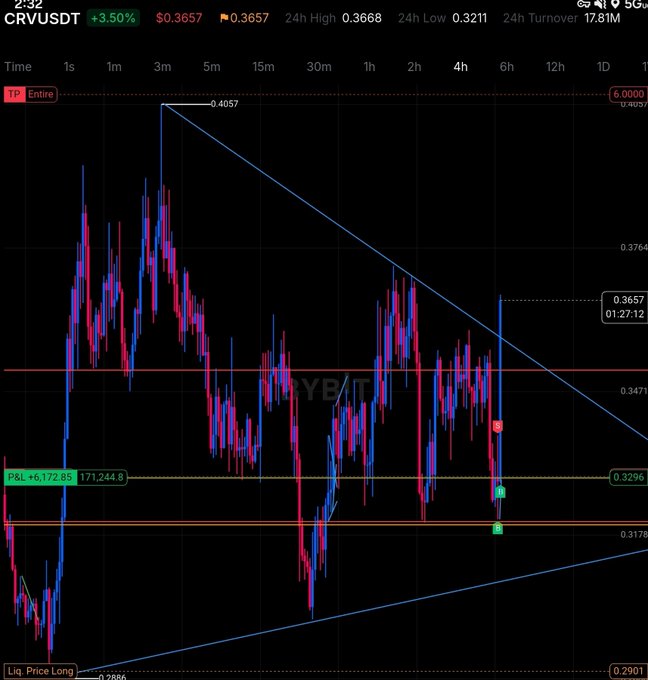The width and height of the screenshot is (648, 680).
Task: Tap the $0.3657 last price
Action: point(179,18)
